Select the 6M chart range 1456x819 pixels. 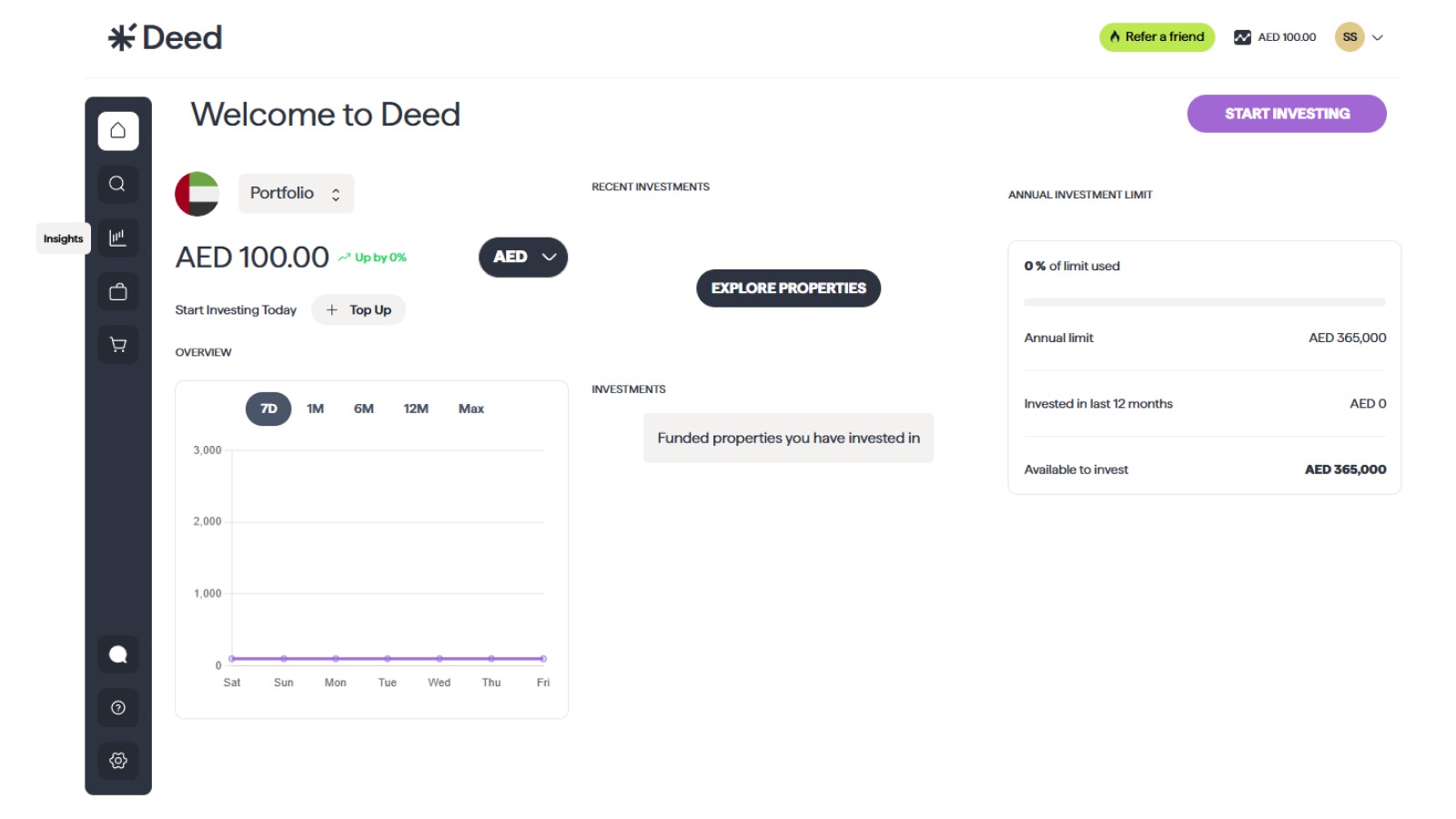pyautogui.click(x=364, y=409)
